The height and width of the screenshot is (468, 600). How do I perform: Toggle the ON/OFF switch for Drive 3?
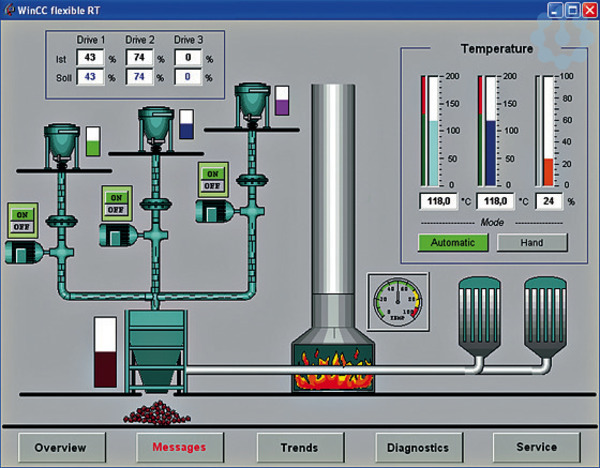(x=211, y=177)
